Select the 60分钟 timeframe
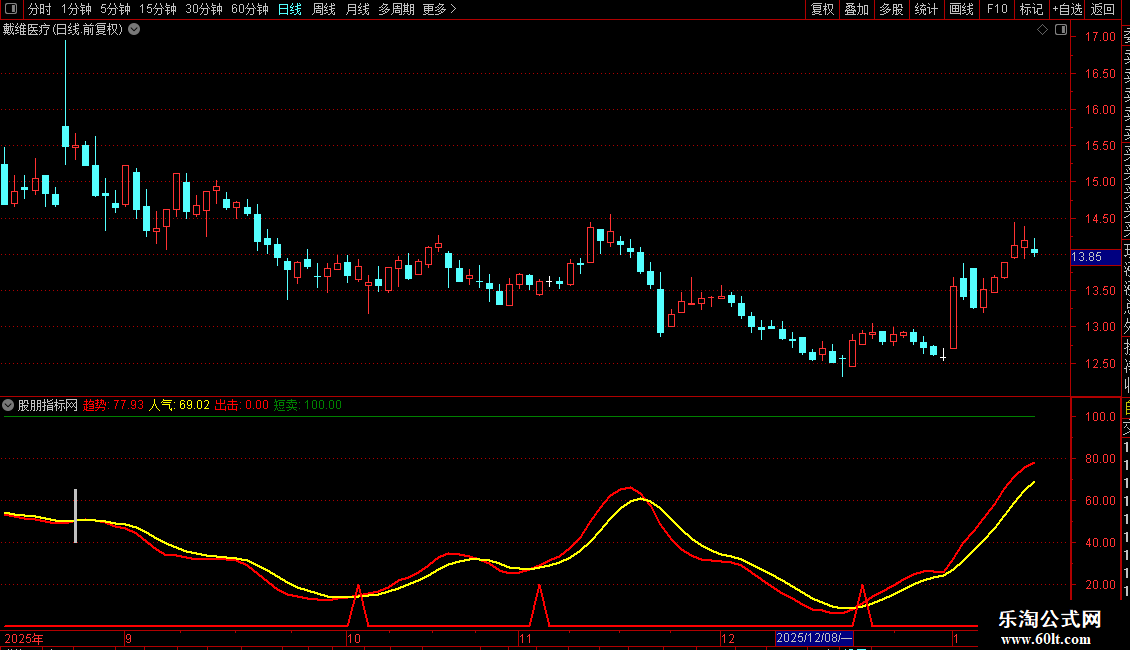Image resolution: width=1130 pixels, height=650 pixels. [x=249, y=9]
